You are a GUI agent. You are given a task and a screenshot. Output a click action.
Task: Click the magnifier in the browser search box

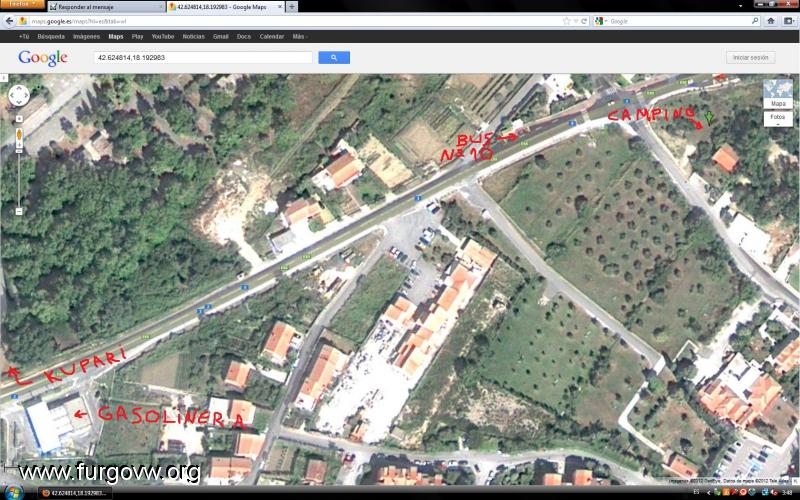[755, 21]
